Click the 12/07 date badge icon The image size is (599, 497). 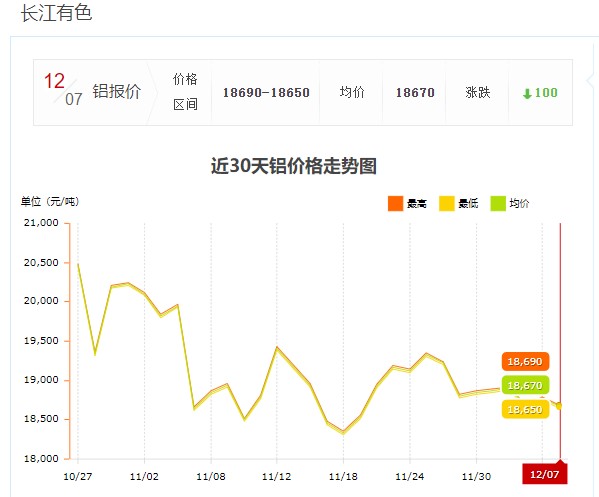[x=63, y=89]
